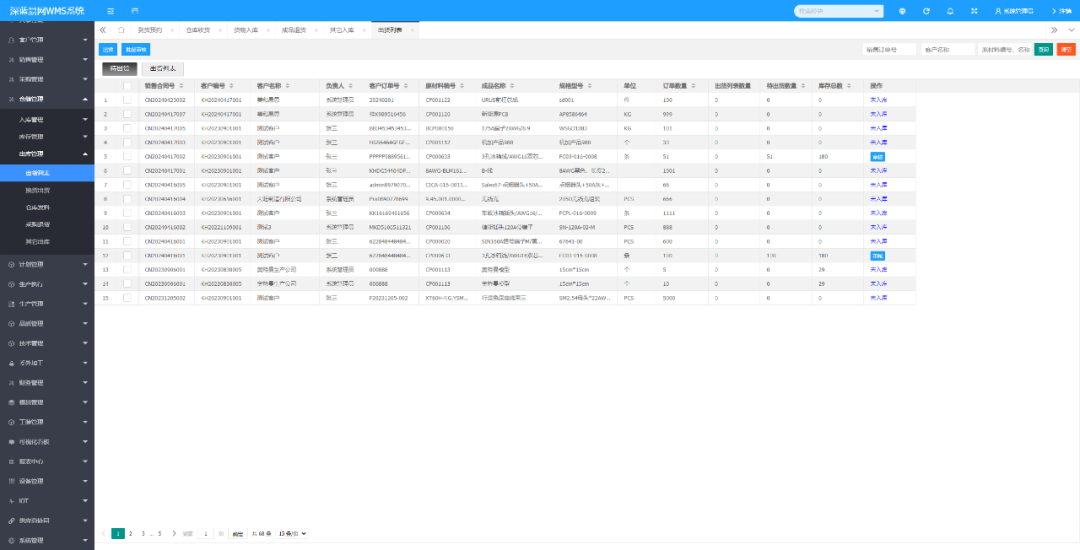Switch to the 成品退货 tab
This screenshot has width=1080, height=550.
tap(293, 30)
